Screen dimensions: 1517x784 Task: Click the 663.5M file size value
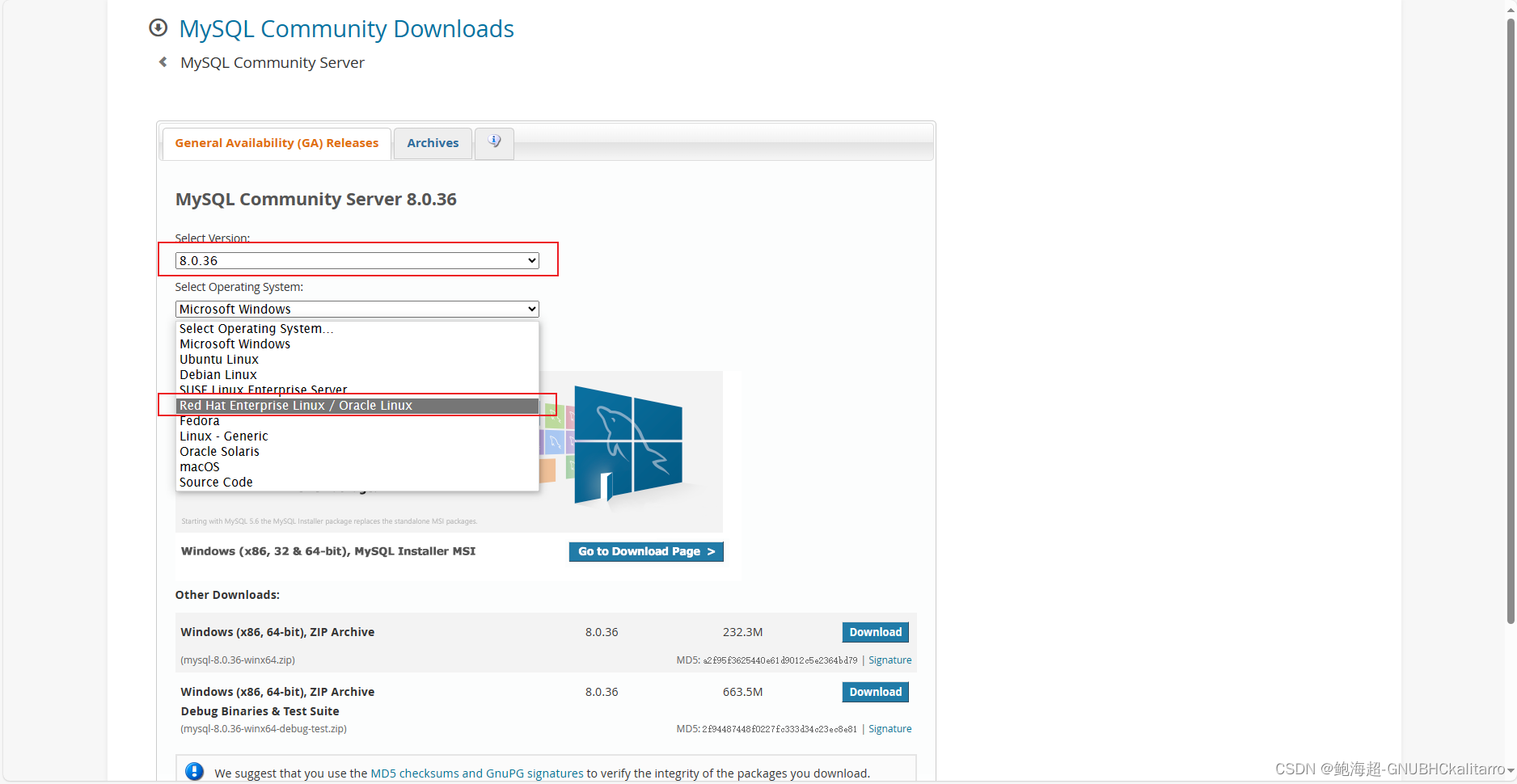coord(742,692)
